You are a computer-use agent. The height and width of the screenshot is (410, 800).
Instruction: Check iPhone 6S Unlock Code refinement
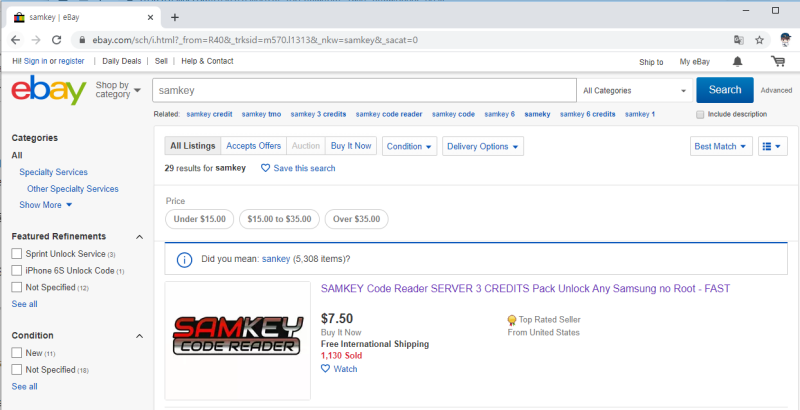click(17, 270)
